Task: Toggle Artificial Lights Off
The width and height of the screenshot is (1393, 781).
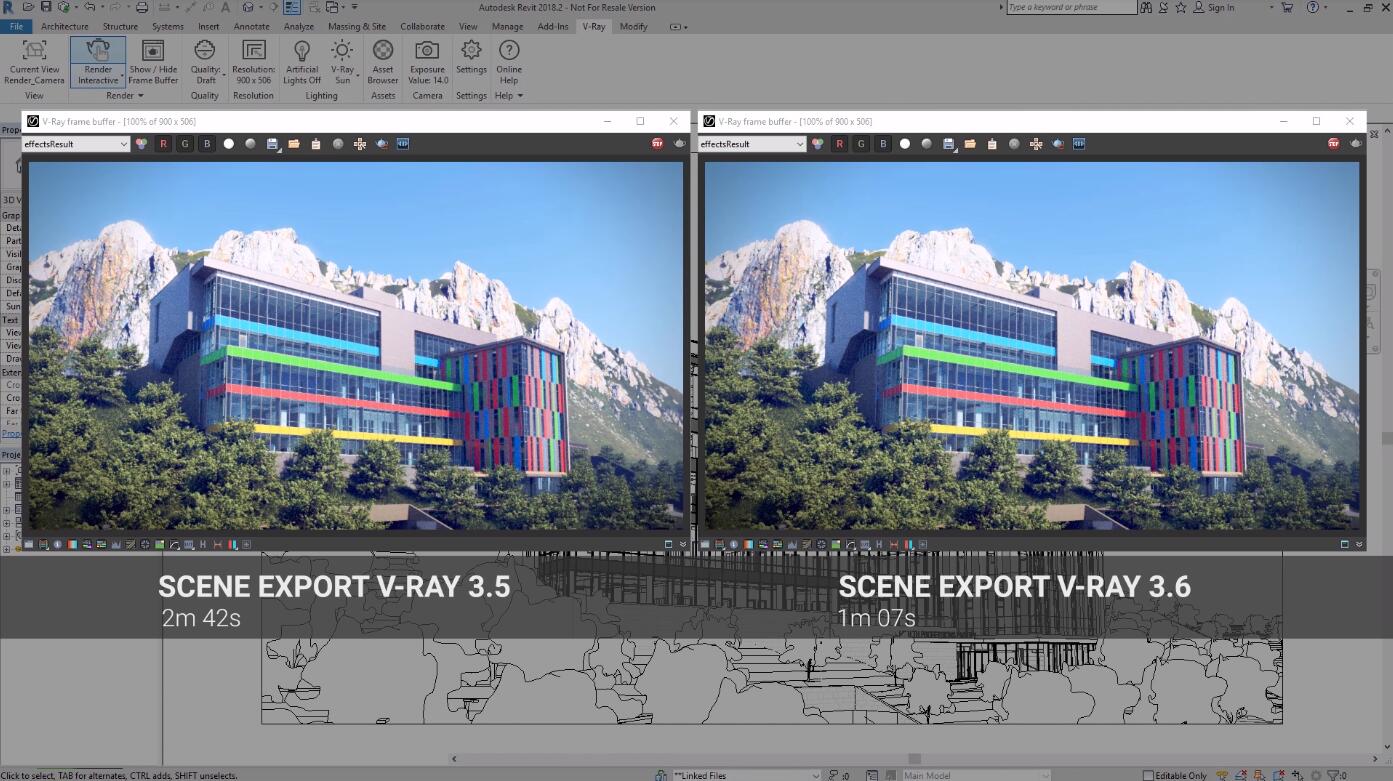Action: click(302, 62)
